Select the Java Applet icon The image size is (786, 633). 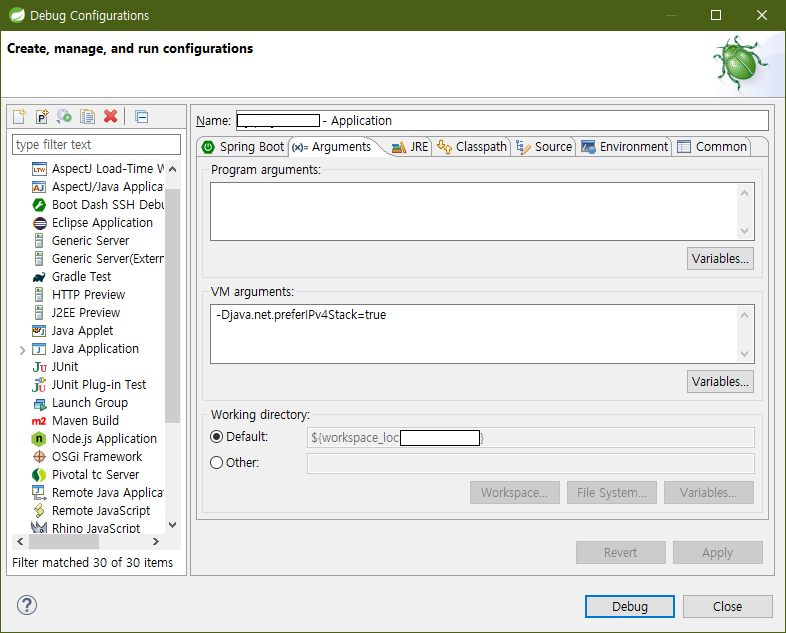(x=39, y=331)
